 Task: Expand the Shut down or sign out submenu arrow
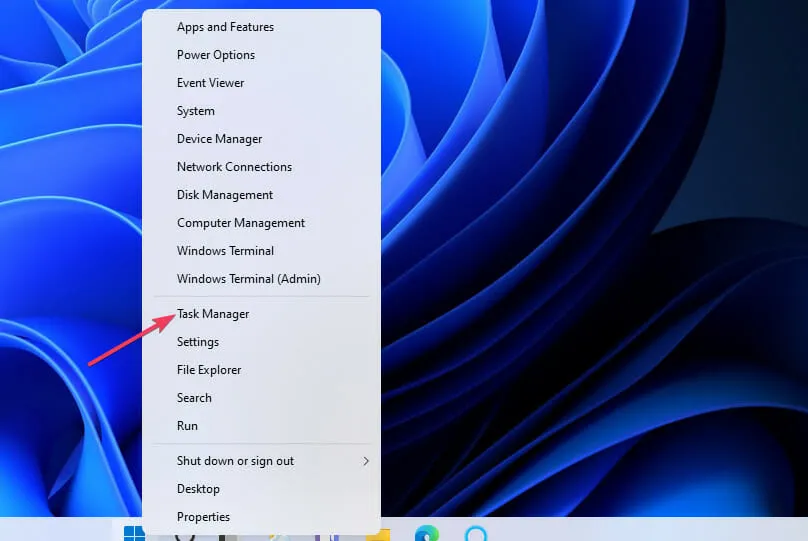(365, 461)
